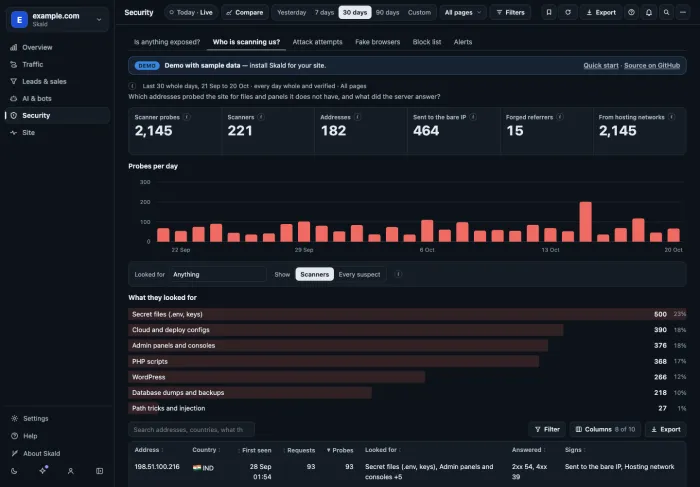Screen dimensions: 700x487
Task: Sort table by Address column
Action: click(149, 450)
